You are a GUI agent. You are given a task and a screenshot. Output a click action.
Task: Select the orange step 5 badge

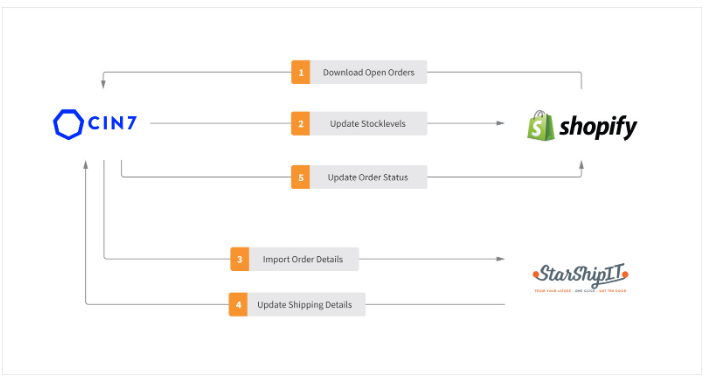coord(301,177)
